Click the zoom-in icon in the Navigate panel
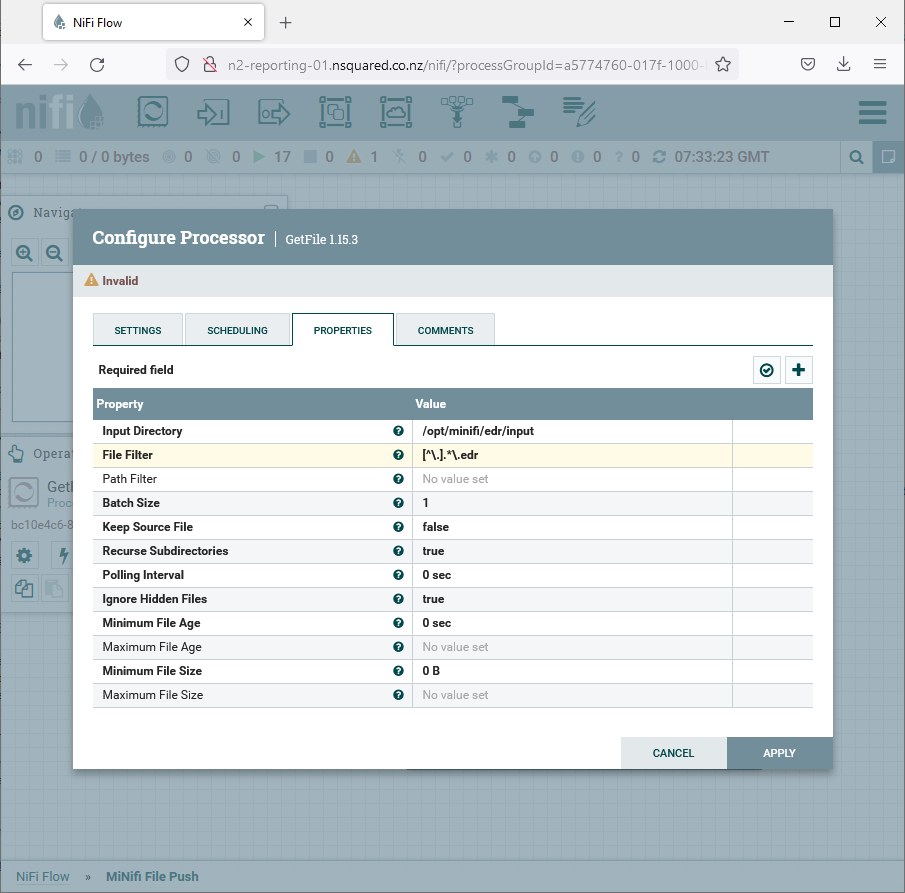Image resolution: width=905 pixels, height=893 pixels. 24,252
